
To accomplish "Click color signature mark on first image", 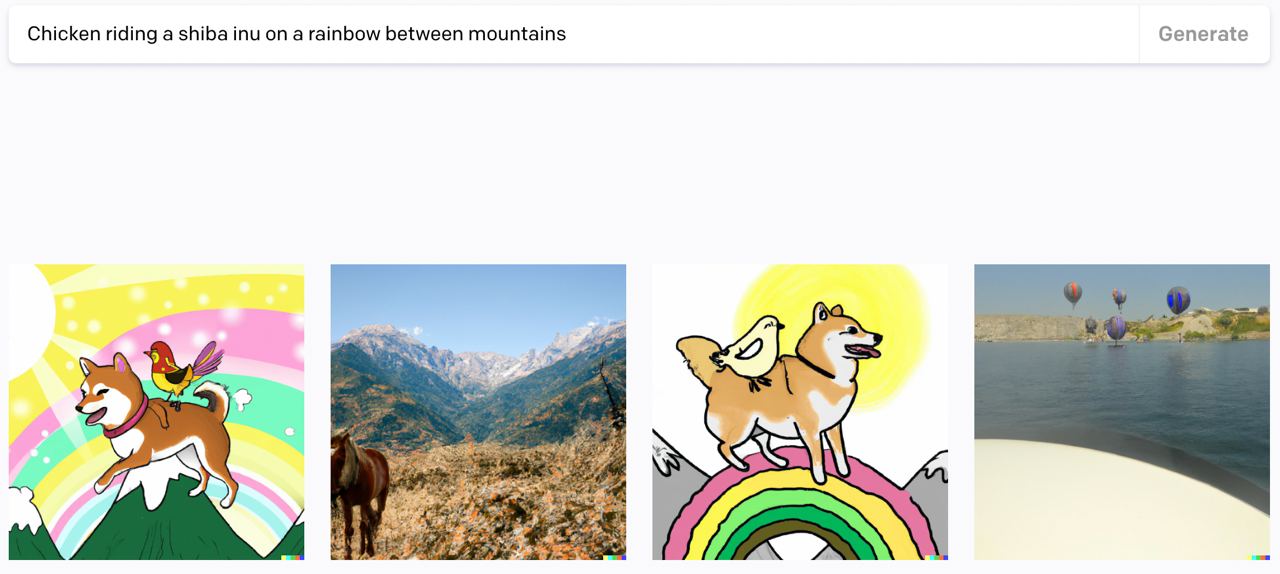I will 292,557.
